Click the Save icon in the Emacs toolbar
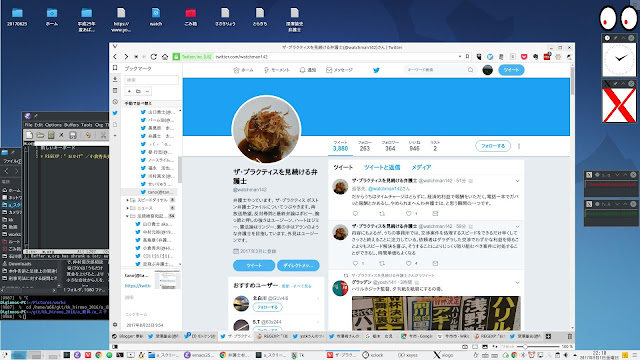 coord(73,135)
